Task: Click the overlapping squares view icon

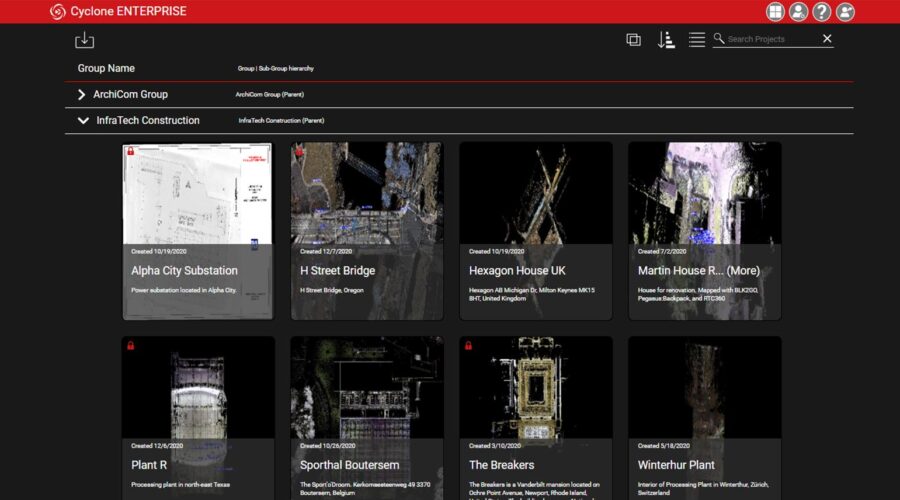Action: pos(633,40)
